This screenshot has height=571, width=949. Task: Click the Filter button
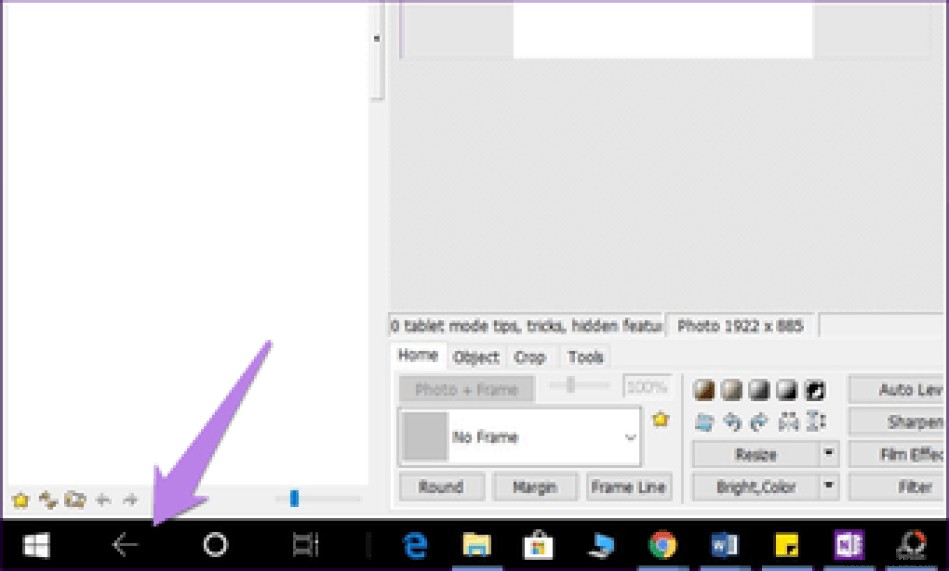pyautogui.click(x=898, y=487)
